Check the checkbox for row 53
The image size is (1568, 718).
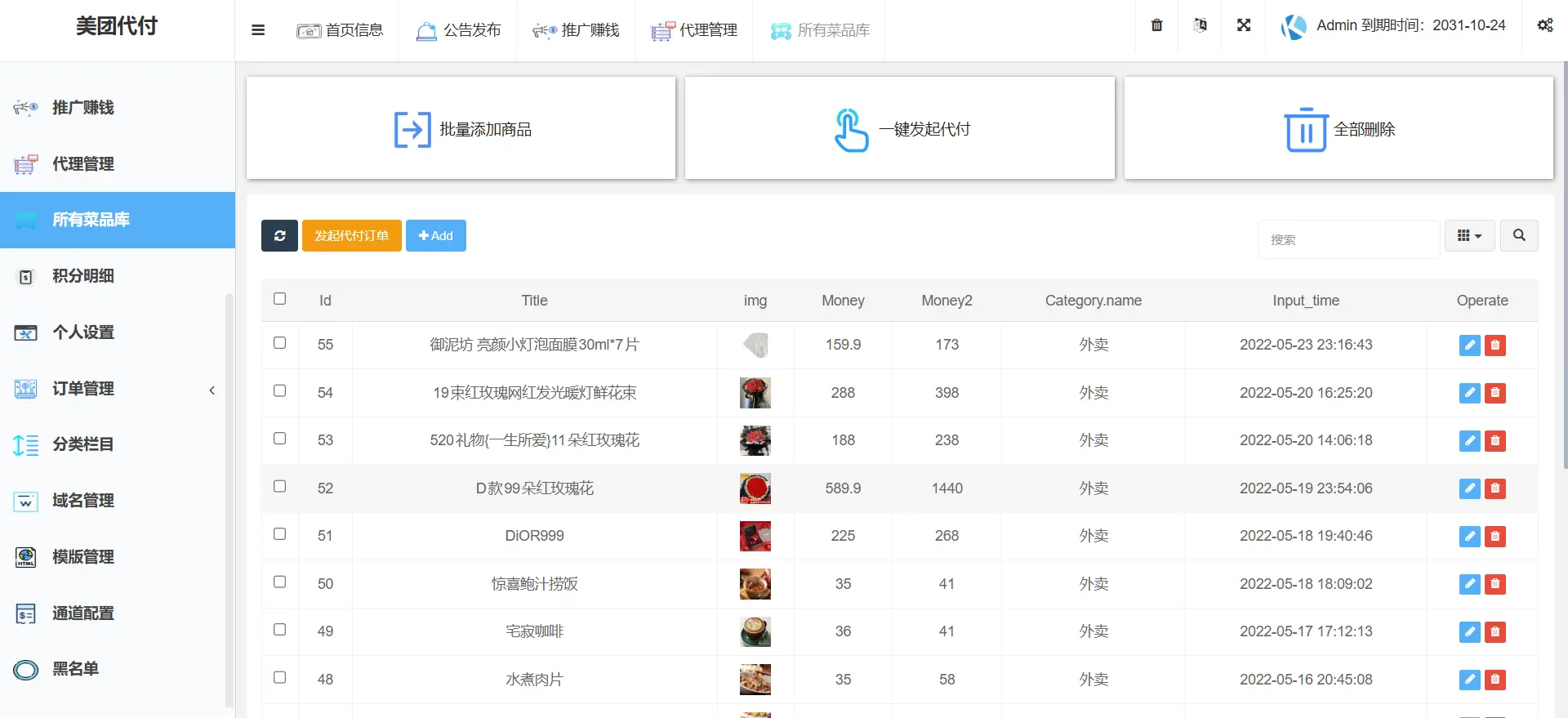(x=279, y=438)
